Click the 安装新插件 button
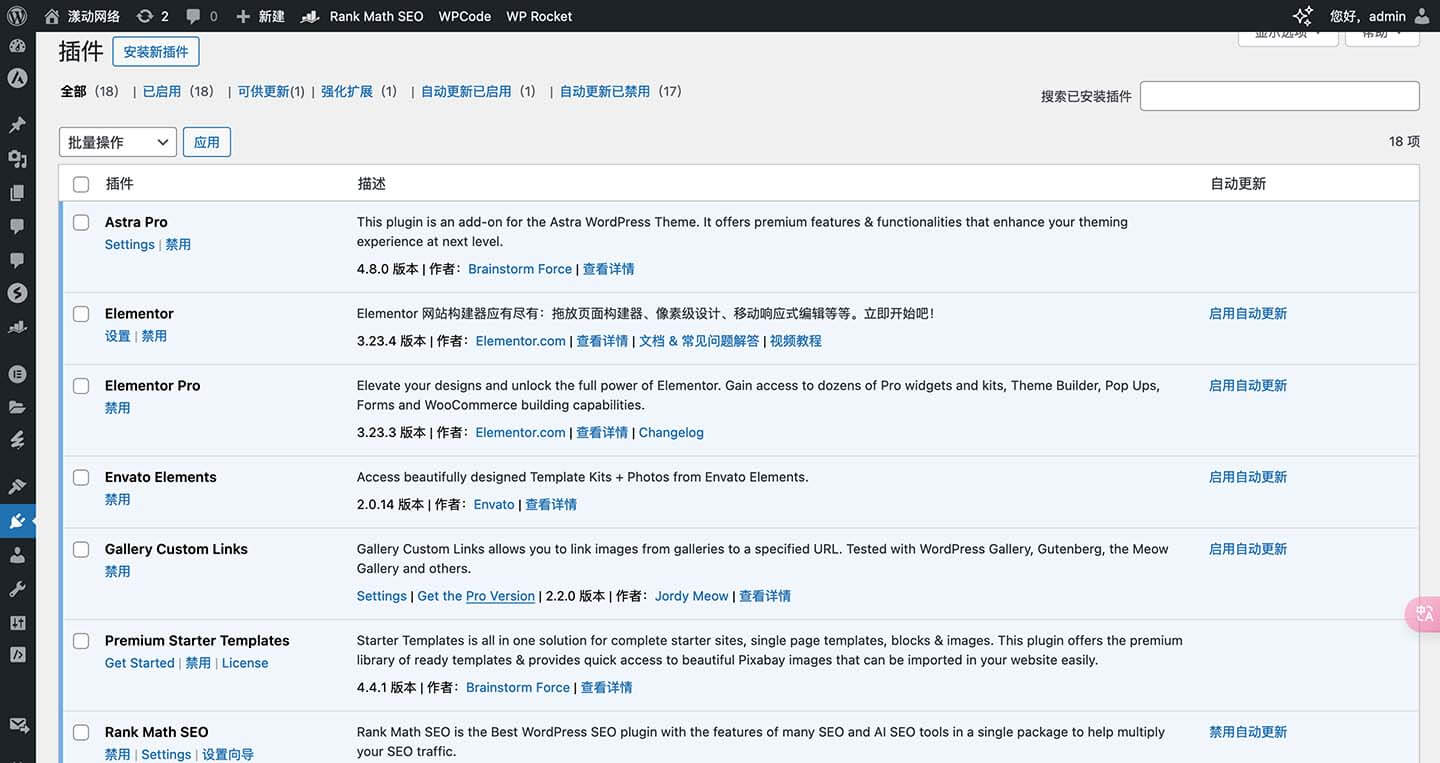Viewport: 1440px width, 763px height. [156, 52]
